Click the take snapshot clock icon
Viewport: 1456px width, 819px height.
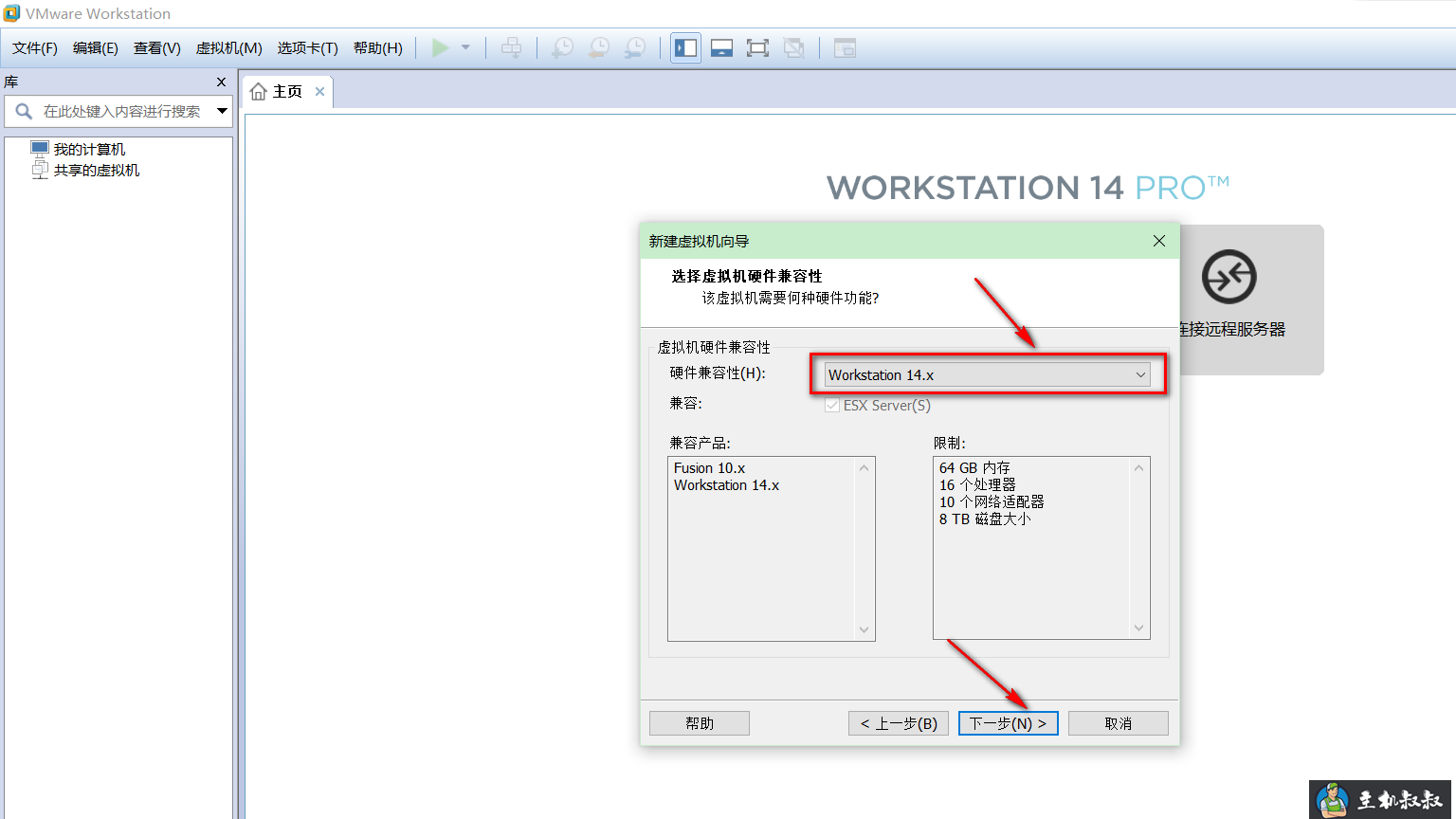pos(563,48)
